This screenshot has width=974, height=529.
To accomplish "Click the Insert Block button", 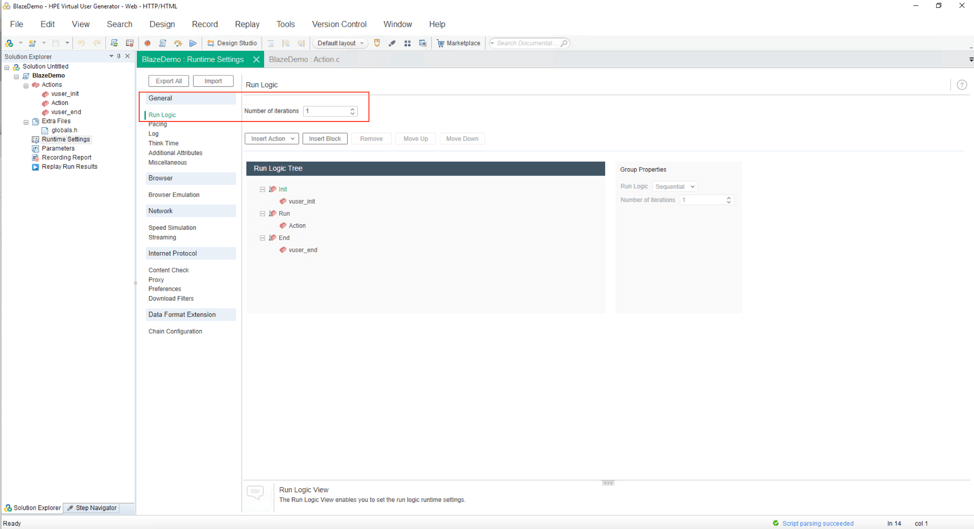I will tap(325, 138).
